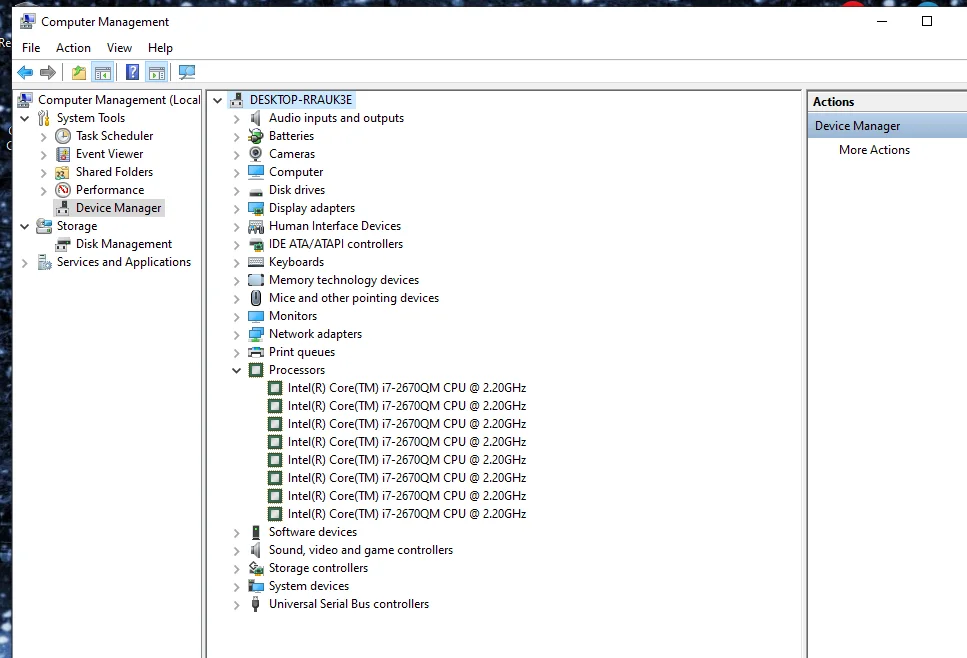This screenshot has height=658, width=967.
Task: Click More Actions in Actions pane
Action: pos(874,150)
